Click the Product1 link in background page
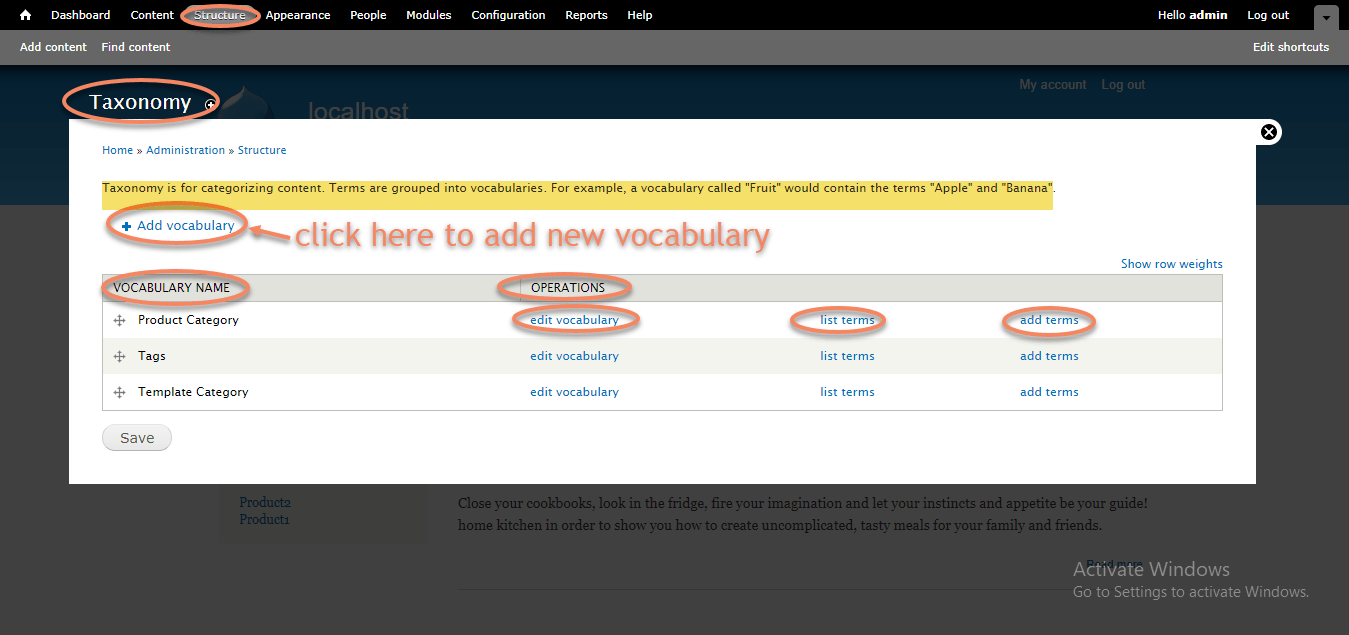Image resolution: width=1349 pixels, height=635 pixels. point(265,520)
